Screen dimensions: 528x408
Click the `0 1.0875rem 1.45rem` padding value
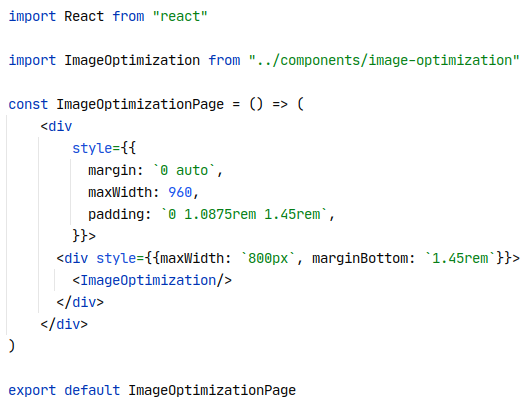tap(244, 214)
